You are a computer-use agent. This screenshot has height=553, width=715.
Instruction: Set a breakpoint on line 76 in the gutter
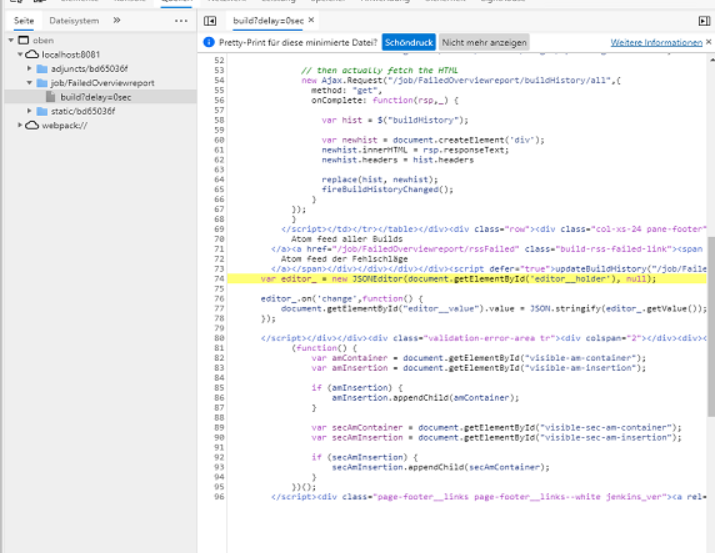(219, 299)
